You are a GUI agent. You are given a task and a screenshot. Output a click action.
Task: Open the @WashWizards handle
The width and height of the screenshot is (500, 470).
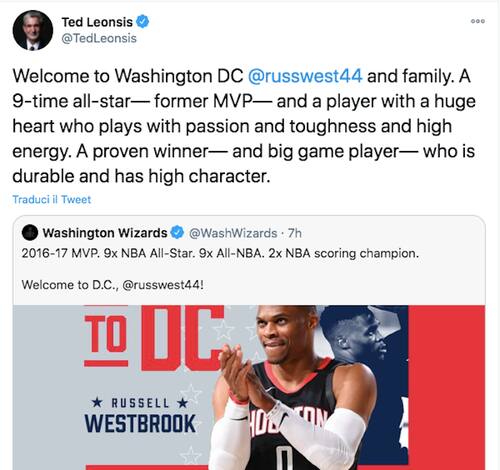pyautogui.click(x=233, y=233)
